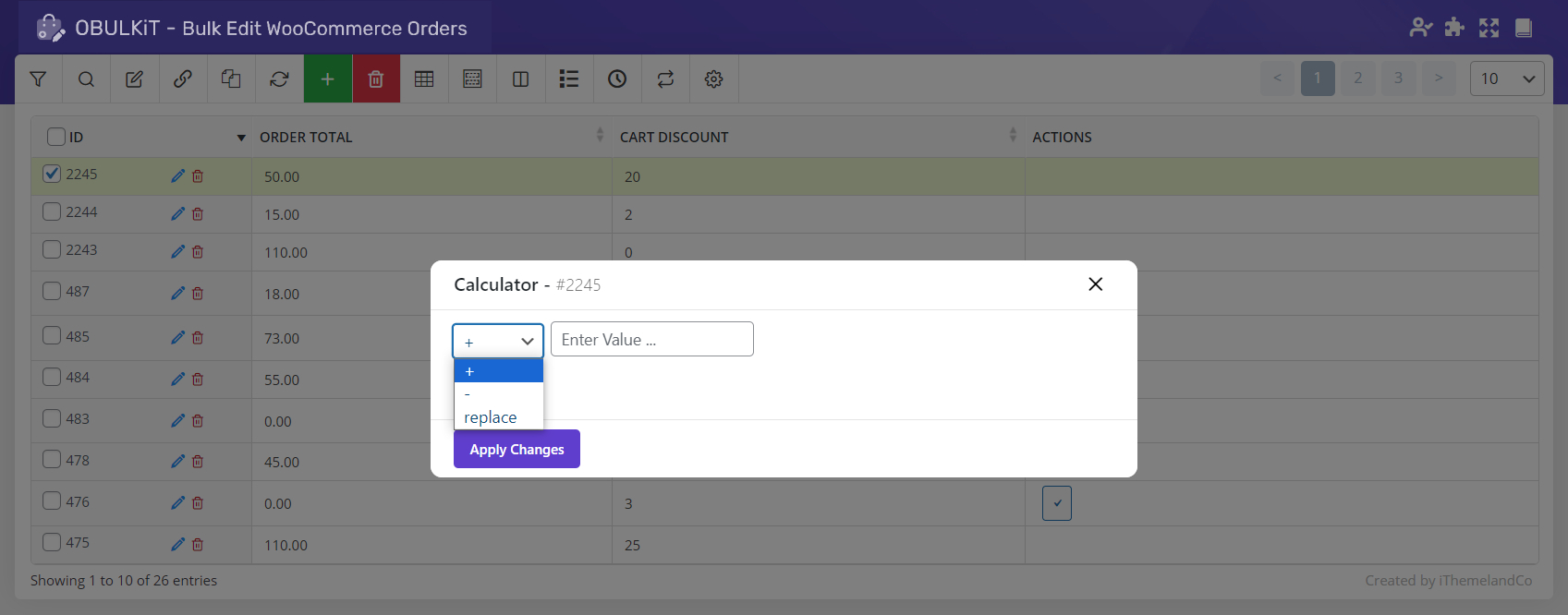Viewport: 1568px width, 615px height.
Task: Check the checkbox for order 487
Action: coord(53,291)
